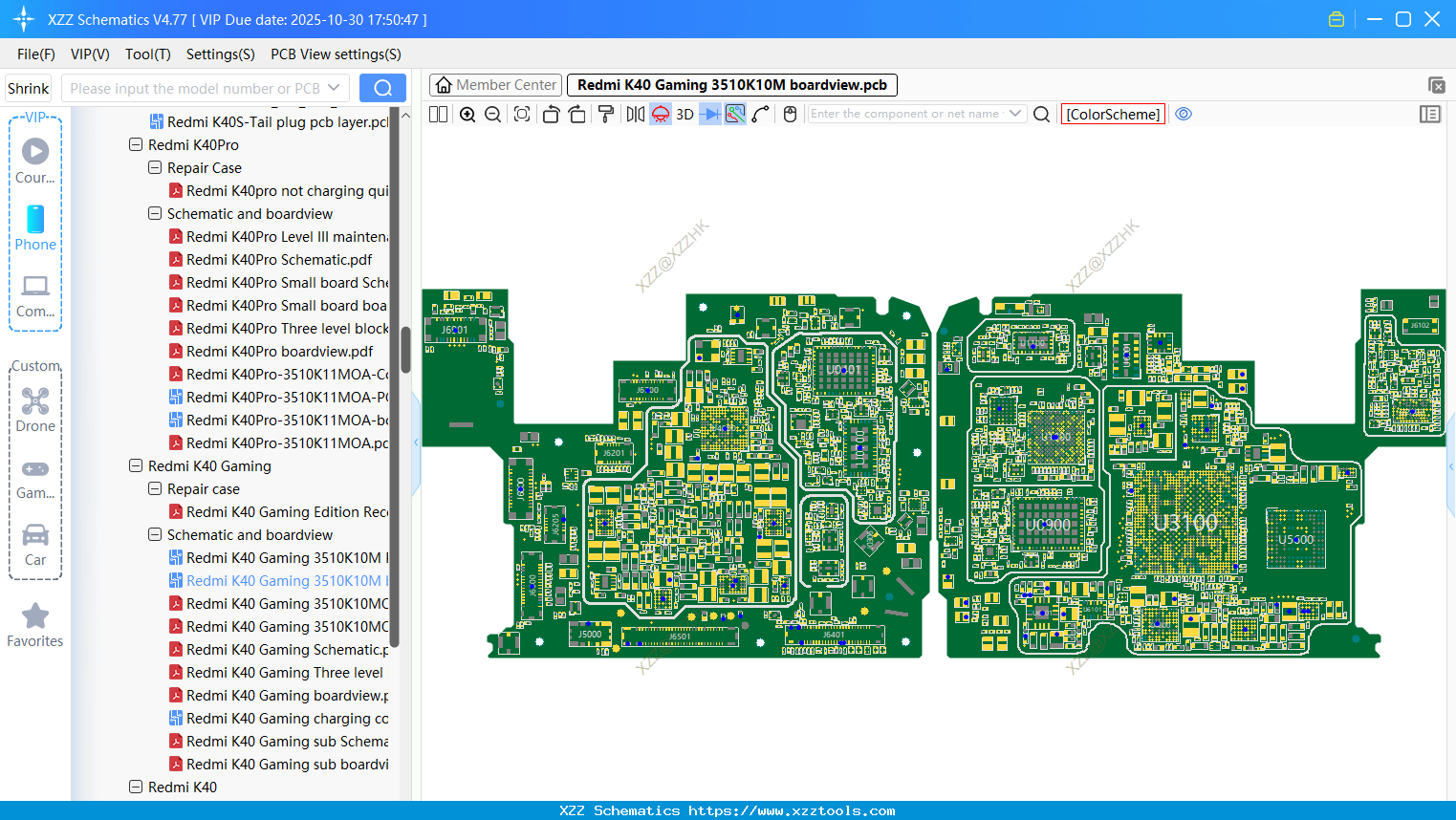Click the mirror flip board icon
The image size is (1456, 820).
click(635, 115)
